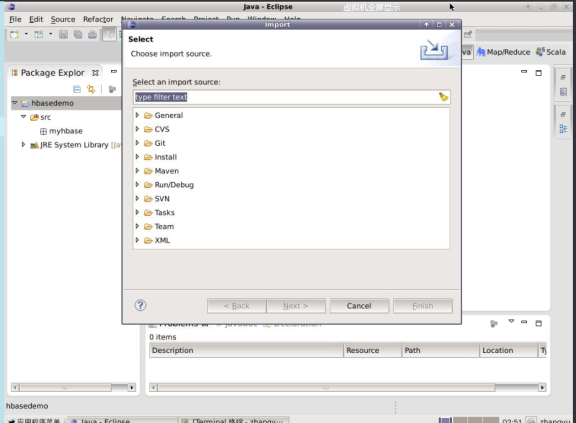Viewport: 576px width, 423px height.
Task: Click the Print toolbar icon
Action: (92, 35)
